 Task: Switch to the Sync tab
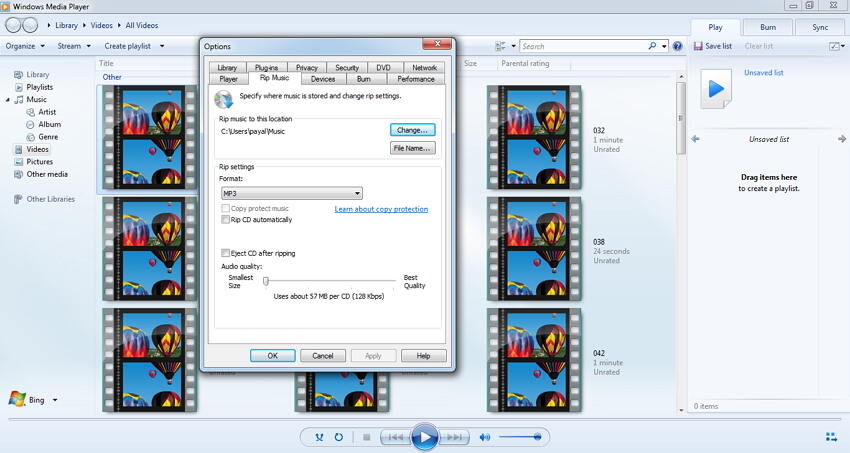pos(820,27)
